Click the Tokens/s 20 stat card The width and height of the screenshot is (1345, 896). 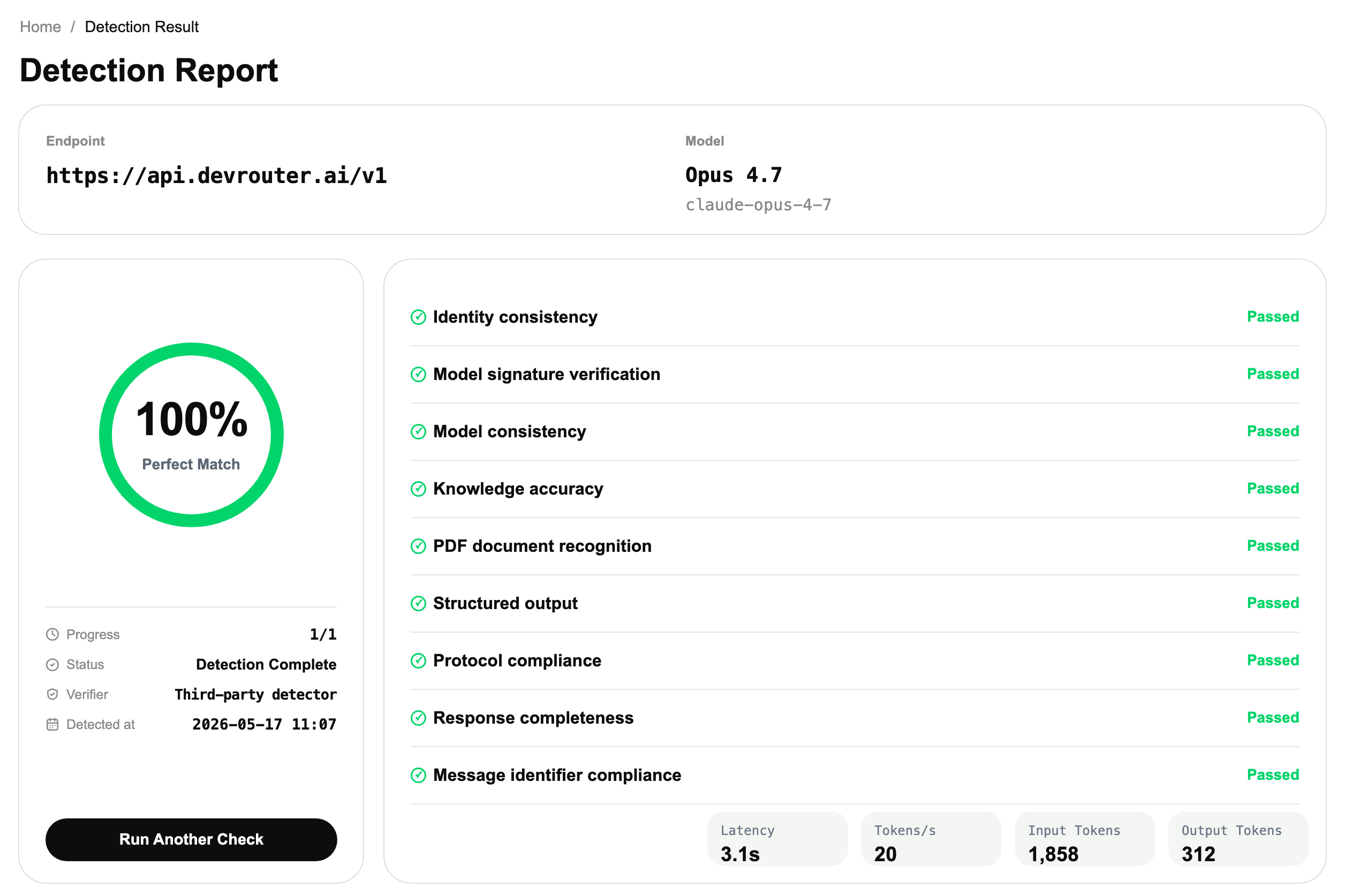(931, 839)
